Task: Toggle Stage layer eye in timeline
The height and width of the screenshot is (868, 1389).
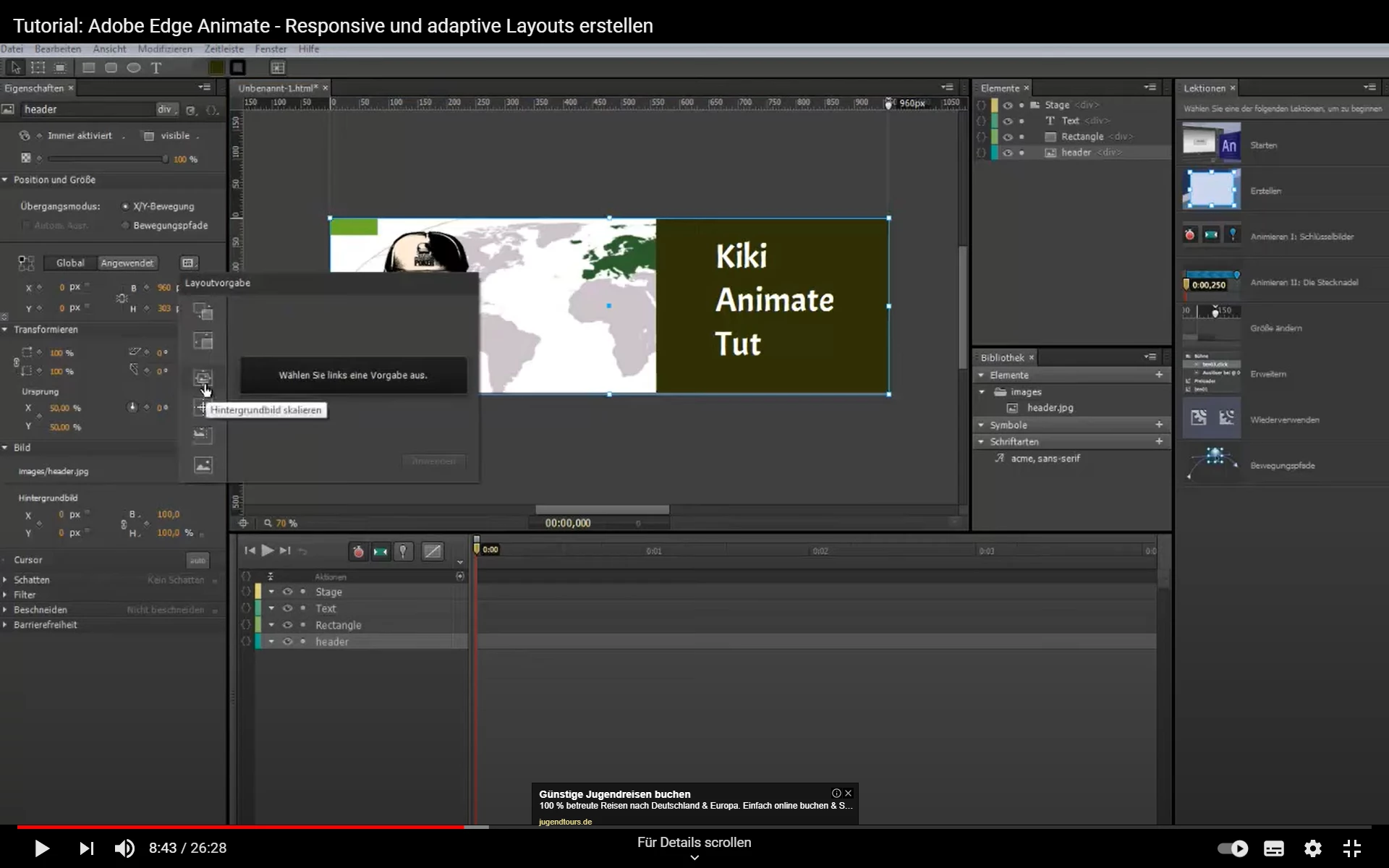Action: click(x=287, y=592)
